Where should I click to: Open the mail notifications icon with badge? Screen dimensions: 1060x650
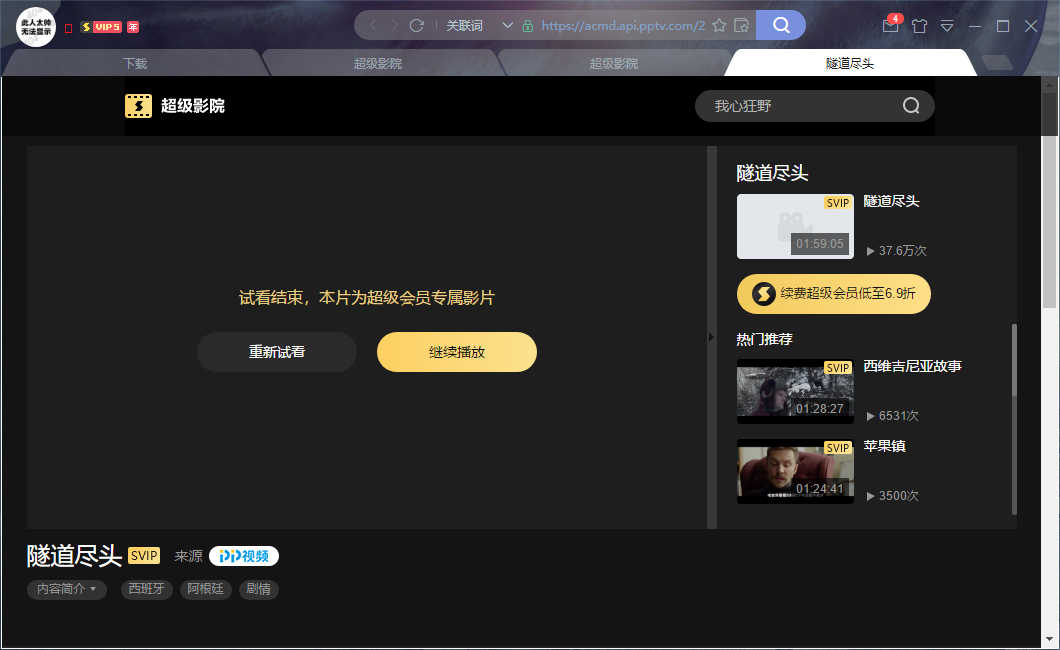pyautogui.click(x=890, y=26)
